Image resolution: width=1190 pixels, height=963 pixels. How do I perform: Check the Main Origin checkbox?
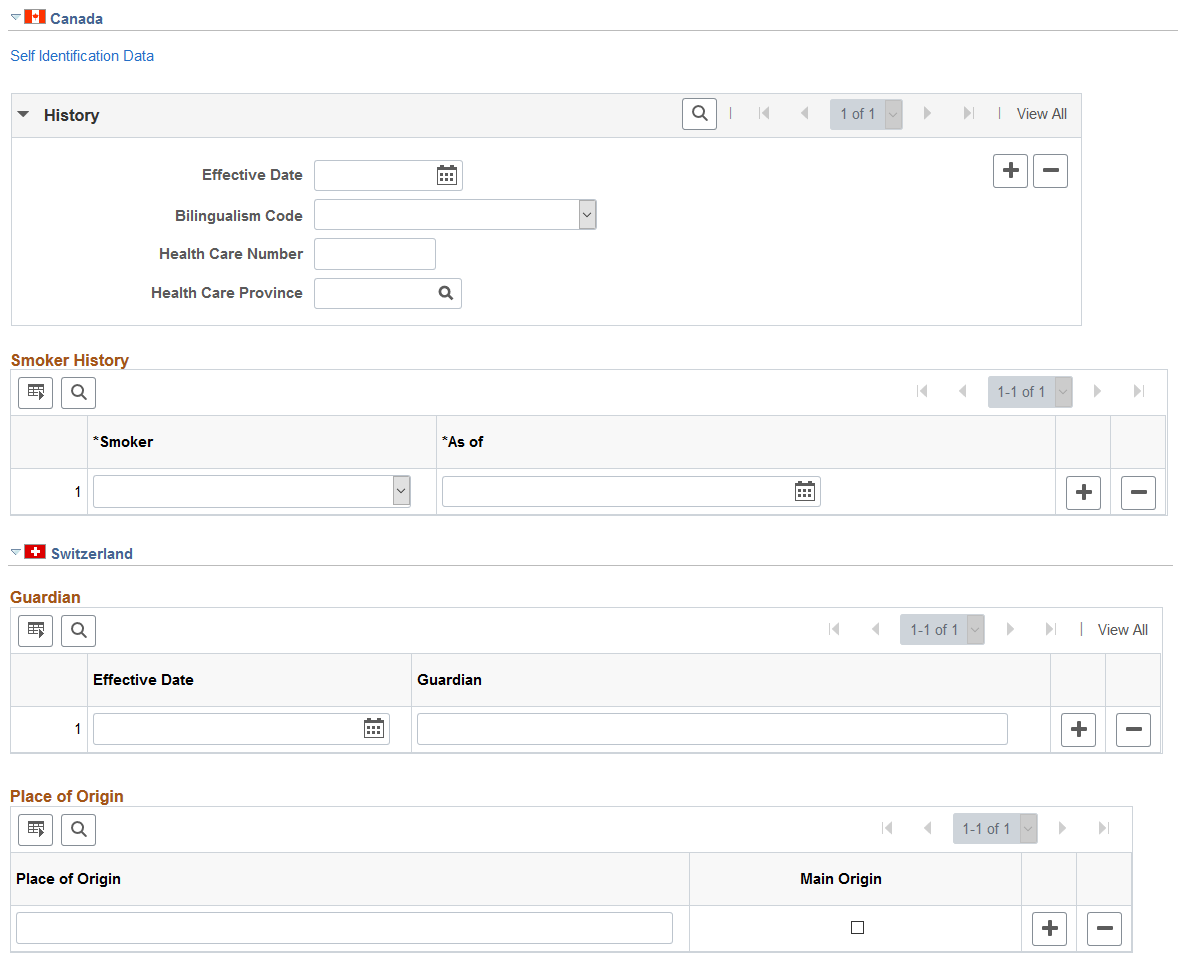coord(858,927)
